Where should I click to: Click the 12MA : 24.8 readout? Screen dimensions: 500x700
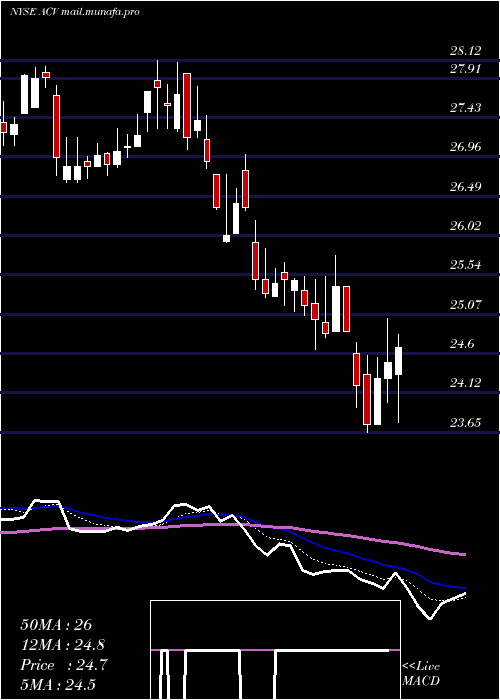(x=63, y=645)
